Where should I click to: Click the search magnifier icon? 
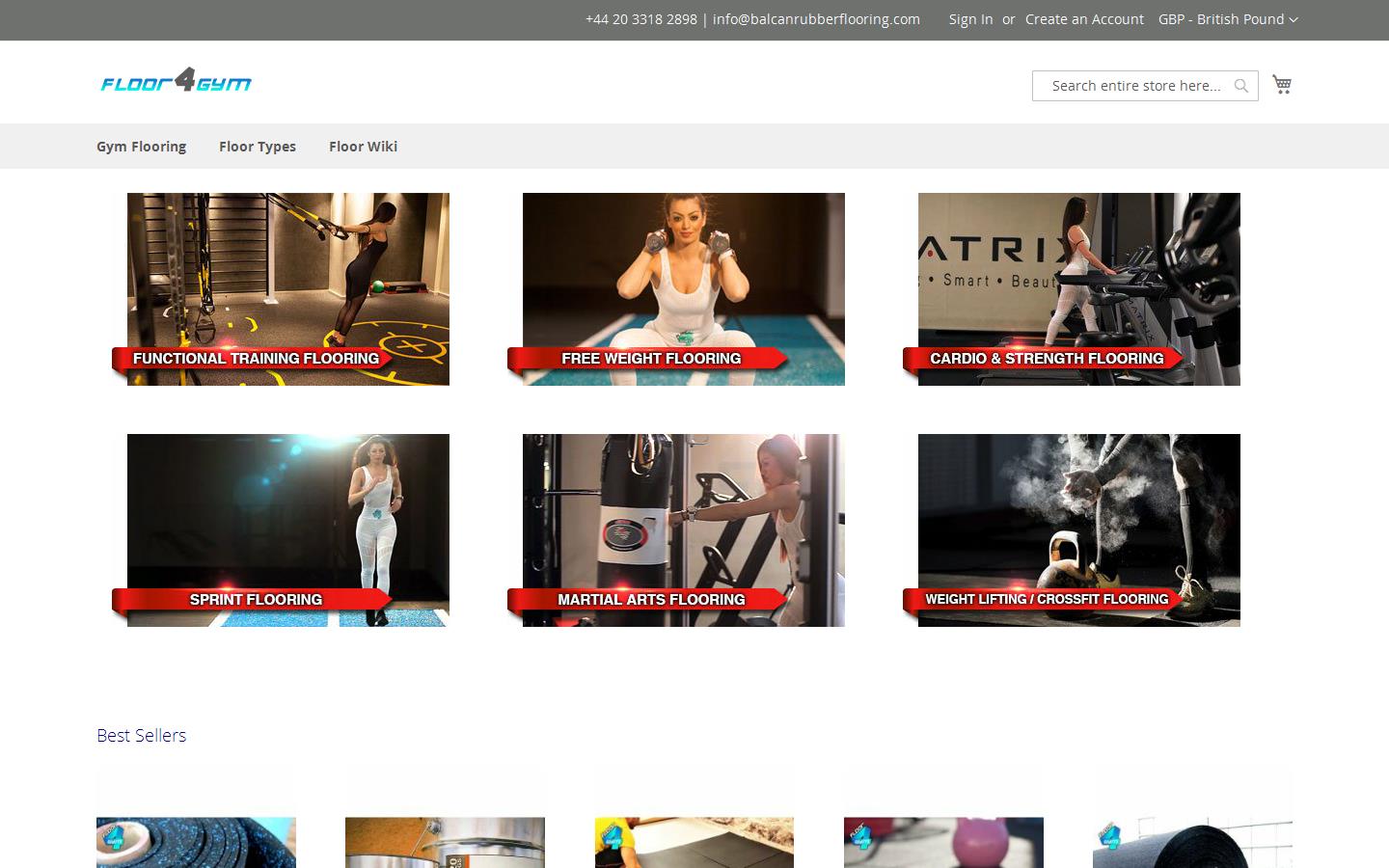coord(1241,86)
